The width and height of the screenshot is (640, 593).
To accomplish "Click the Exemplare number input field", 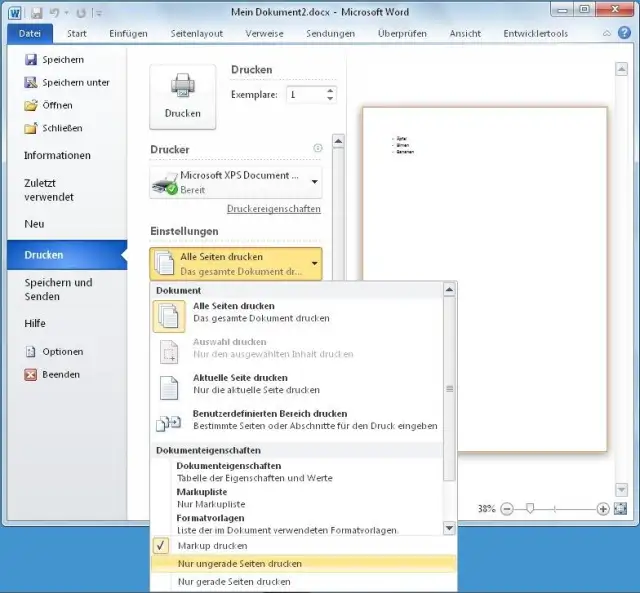I will 304,95.
